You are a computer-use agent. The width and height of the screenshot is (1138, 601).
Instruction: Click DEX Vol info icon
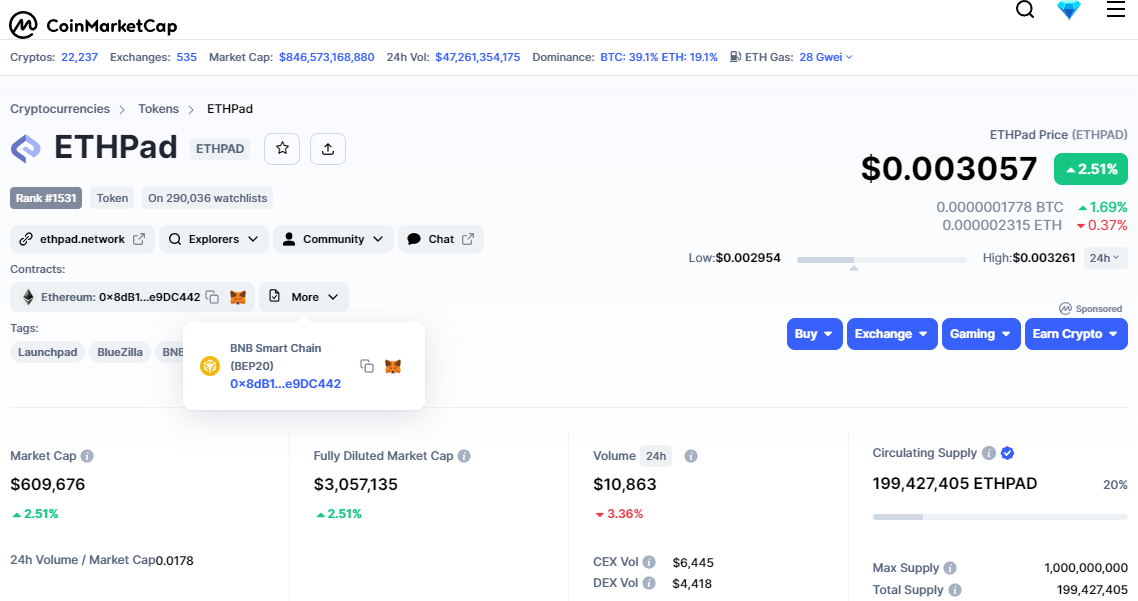point(650,583)
